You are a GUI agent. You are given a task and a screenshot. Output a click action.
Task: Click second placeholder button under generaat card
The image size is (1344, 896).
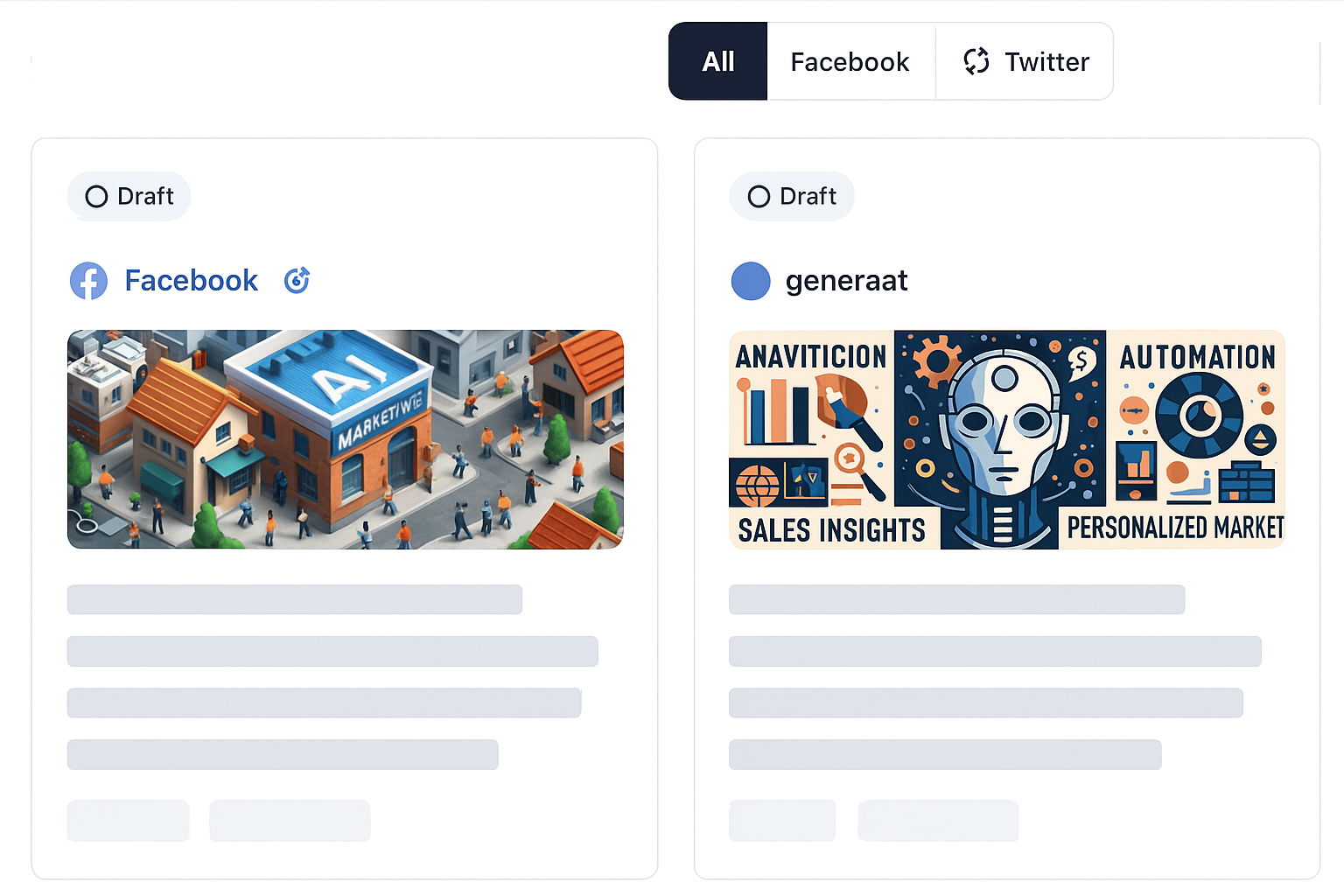[x=938, y=821]
